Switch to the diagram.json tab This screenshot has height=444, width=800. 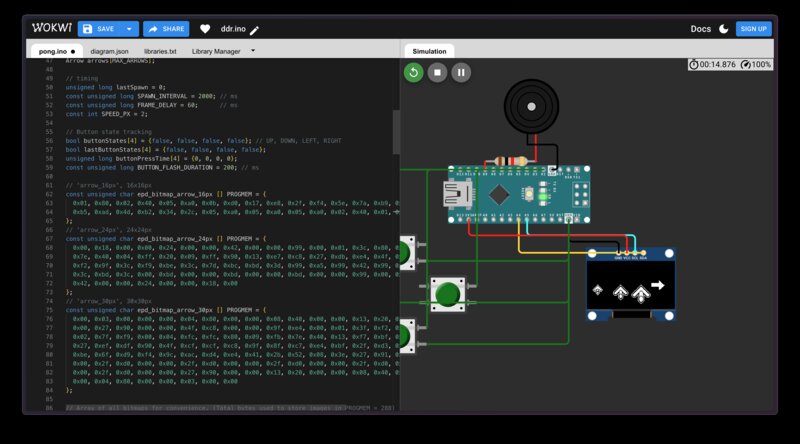click(109, 50)
